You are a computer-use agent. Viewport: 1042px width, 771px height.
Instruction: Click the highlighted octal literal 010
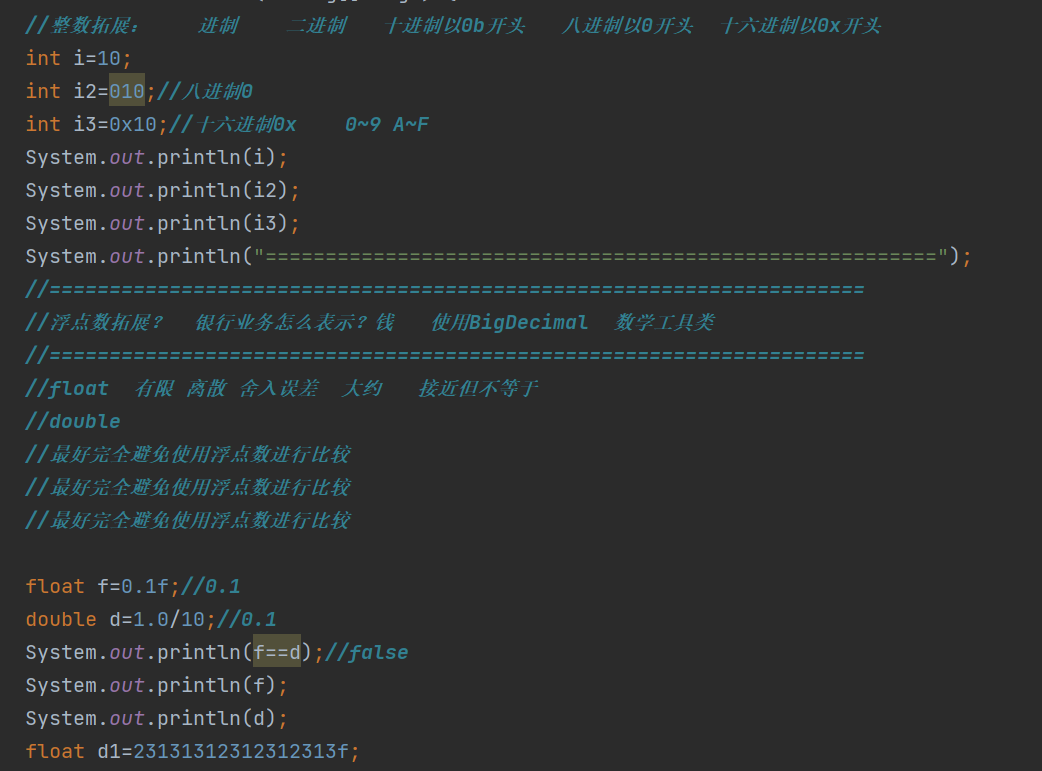coord(127,91)
